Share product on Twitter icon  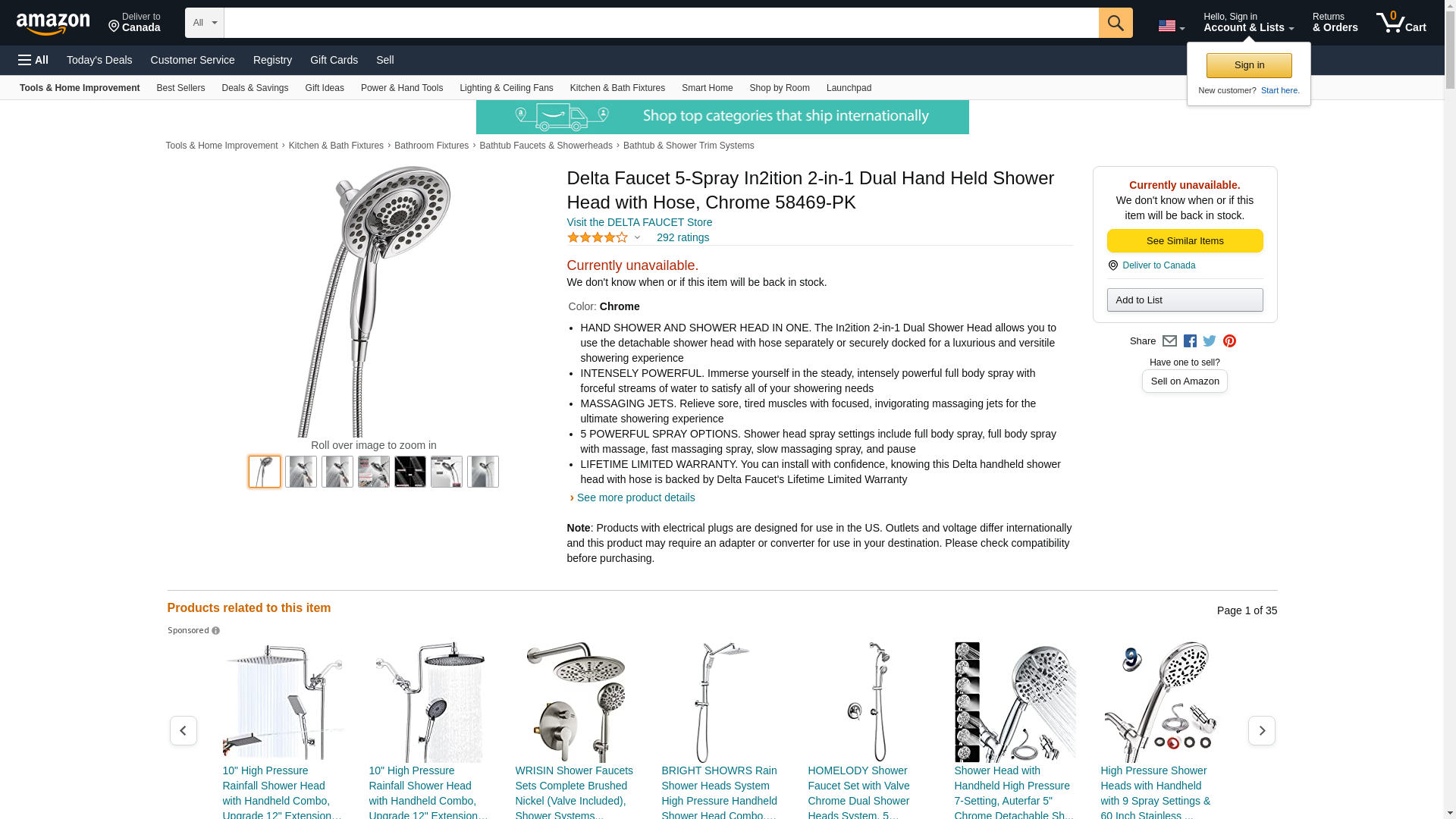coord(1210,341)
